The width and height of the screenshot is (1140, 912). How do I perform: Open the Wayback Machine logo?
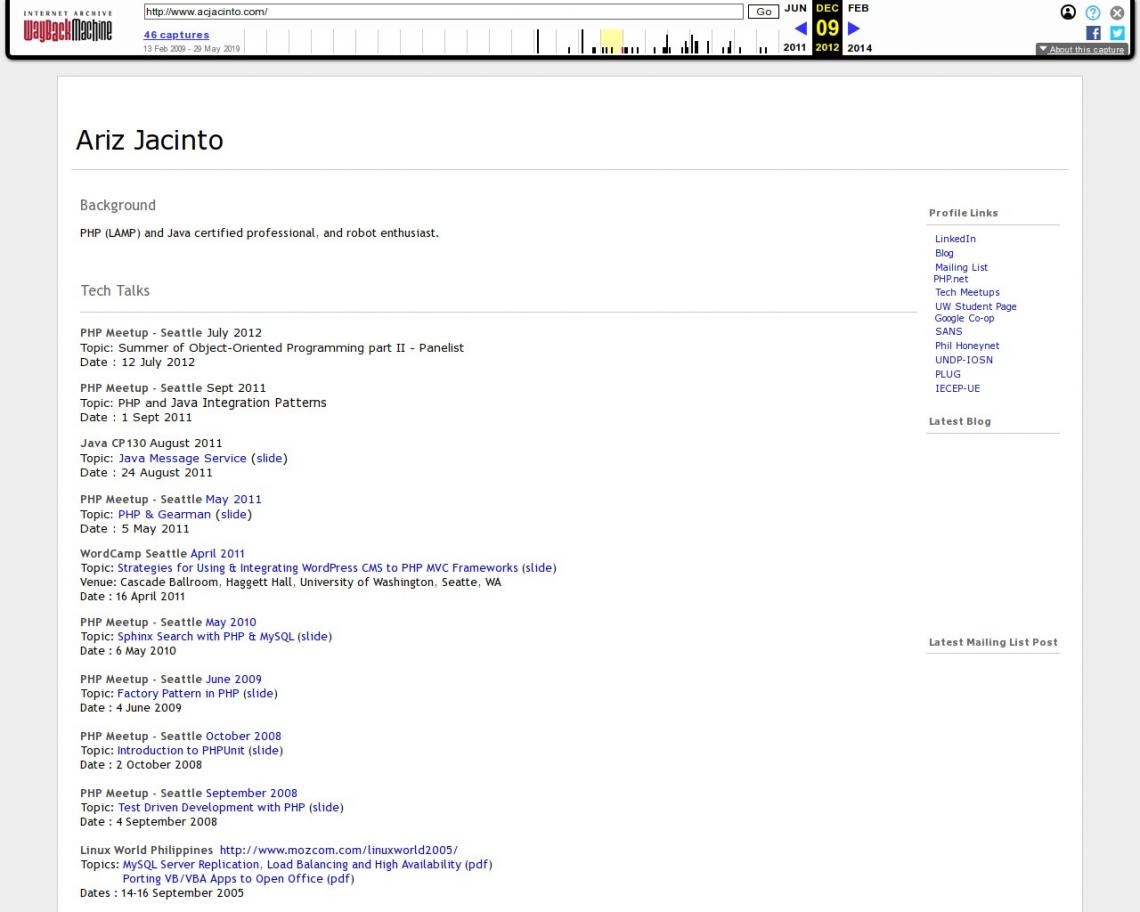(x=68, y=26)
